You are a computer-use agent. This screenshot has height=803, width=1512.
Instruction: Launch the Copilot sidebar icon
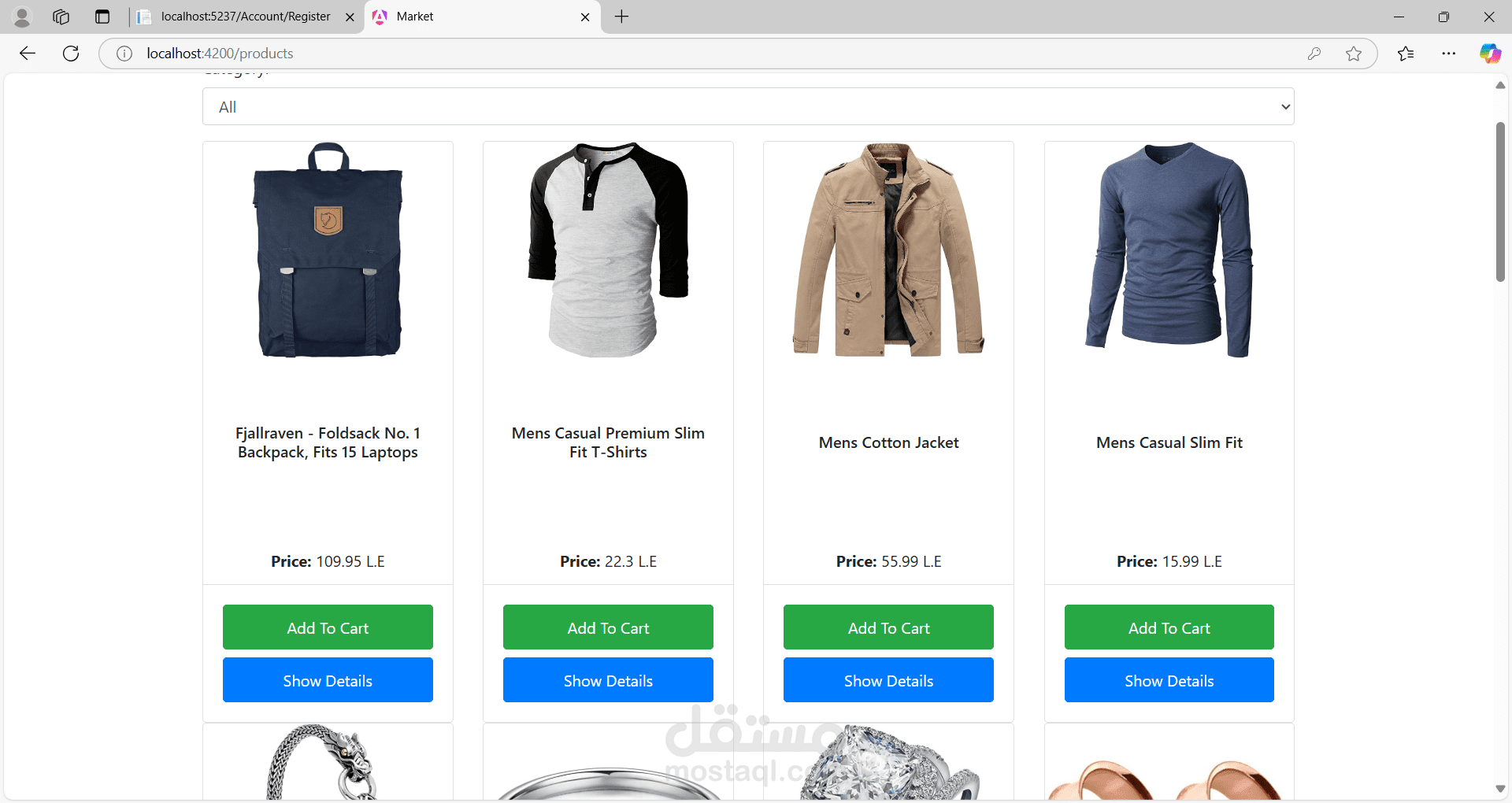point(1490,54)
